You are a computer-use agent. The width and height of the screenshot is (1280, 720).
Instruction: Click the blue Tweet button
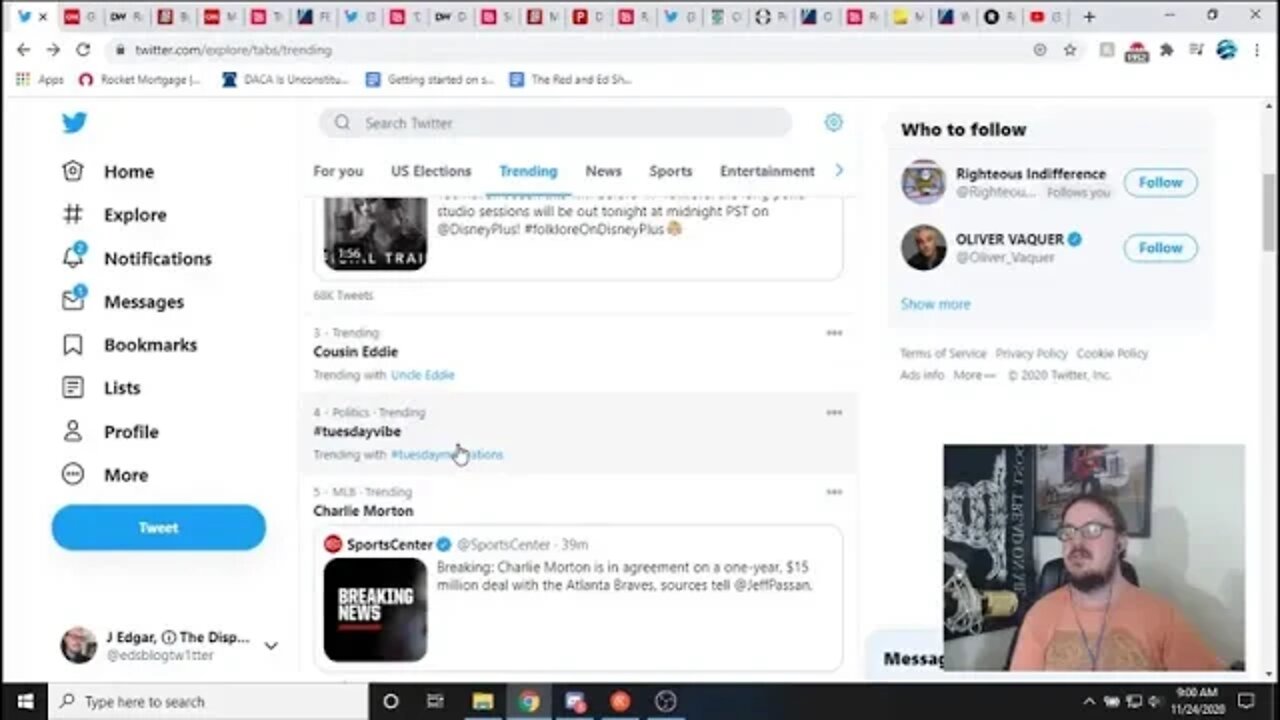159,527
